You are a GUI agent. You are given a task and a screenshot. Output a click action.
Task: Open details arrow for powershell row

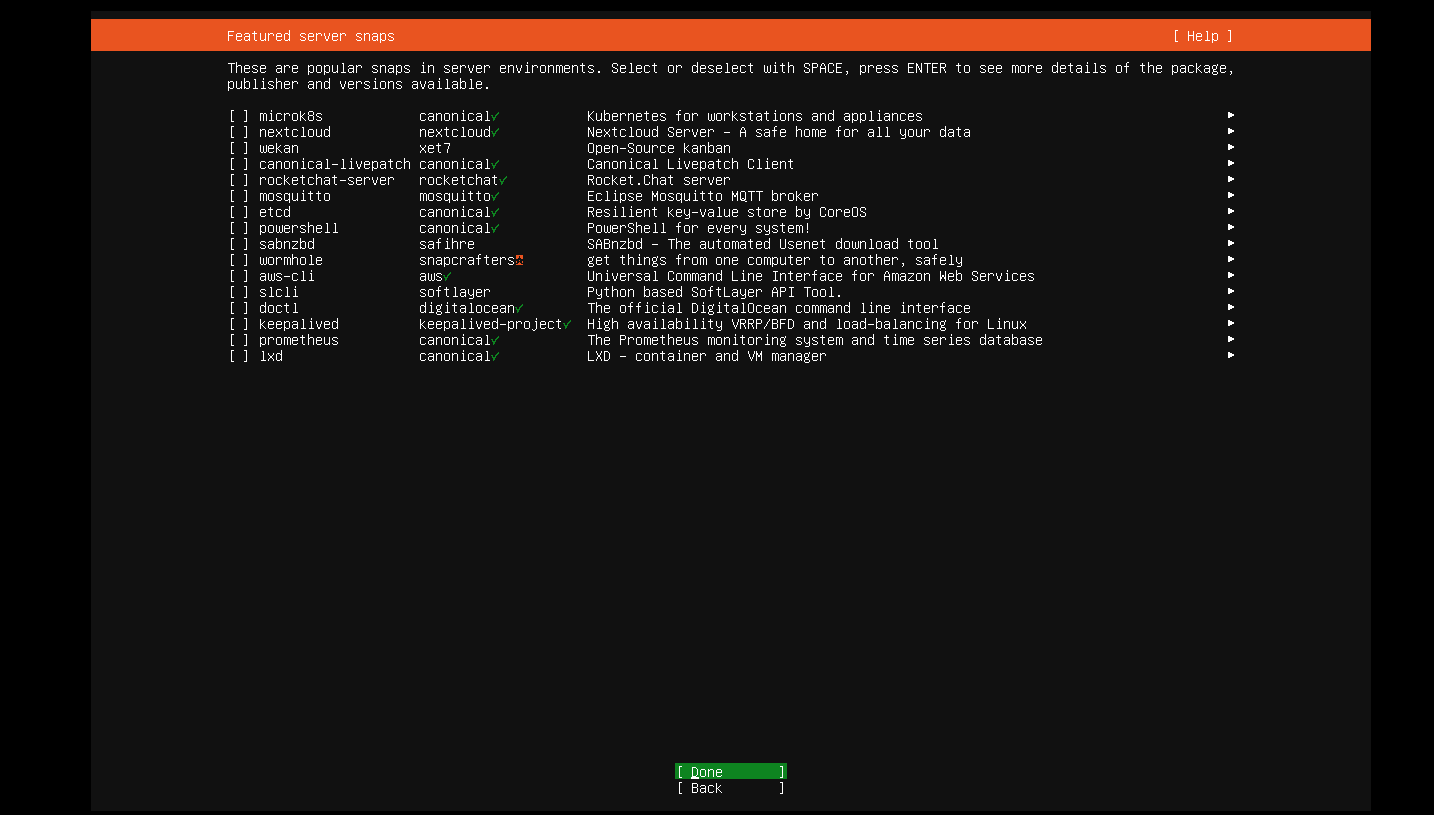point(1231,227)
